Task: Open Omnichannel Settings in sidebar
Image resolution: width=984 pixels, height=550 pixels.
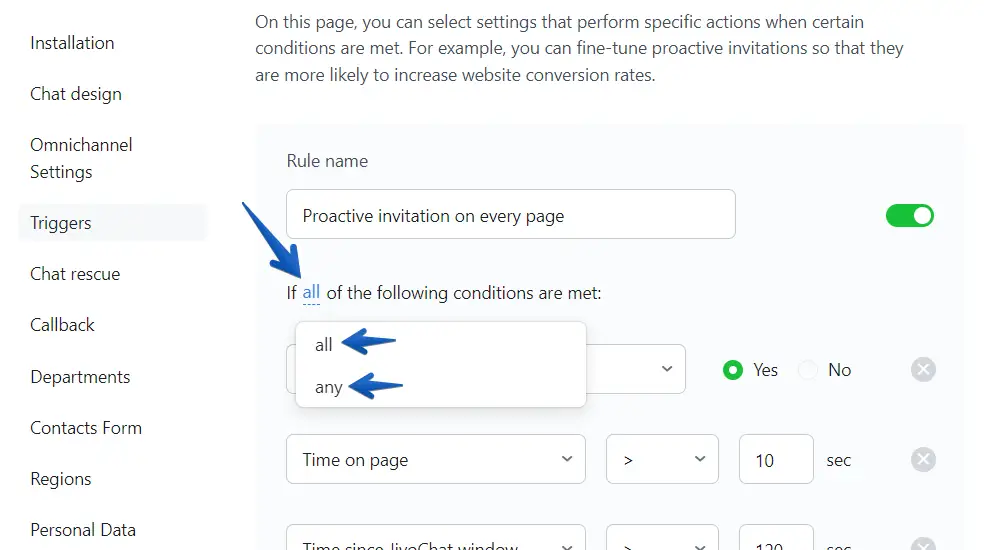Action: [x=81, y=158]
